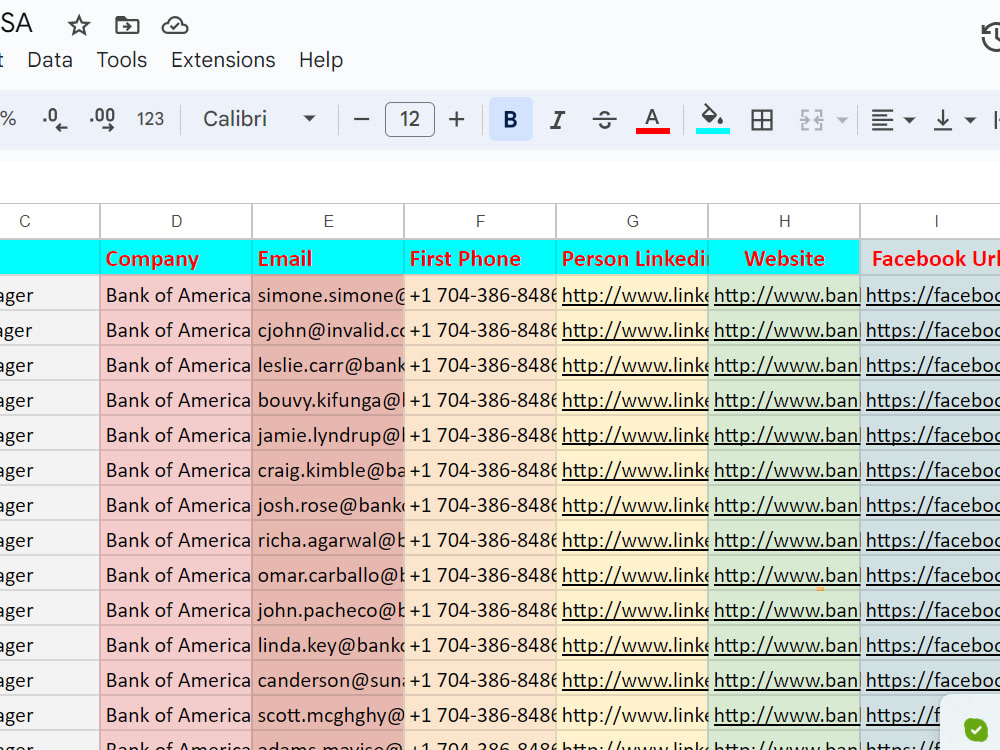Toggle italic formatting
The image size is (1000, 750).
(x=557, y=119)
